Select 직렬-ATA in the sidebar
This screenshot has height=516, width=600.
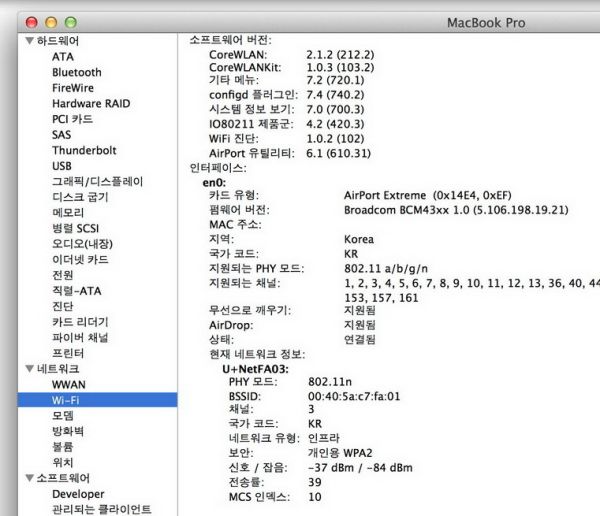[x=77, y=291]
